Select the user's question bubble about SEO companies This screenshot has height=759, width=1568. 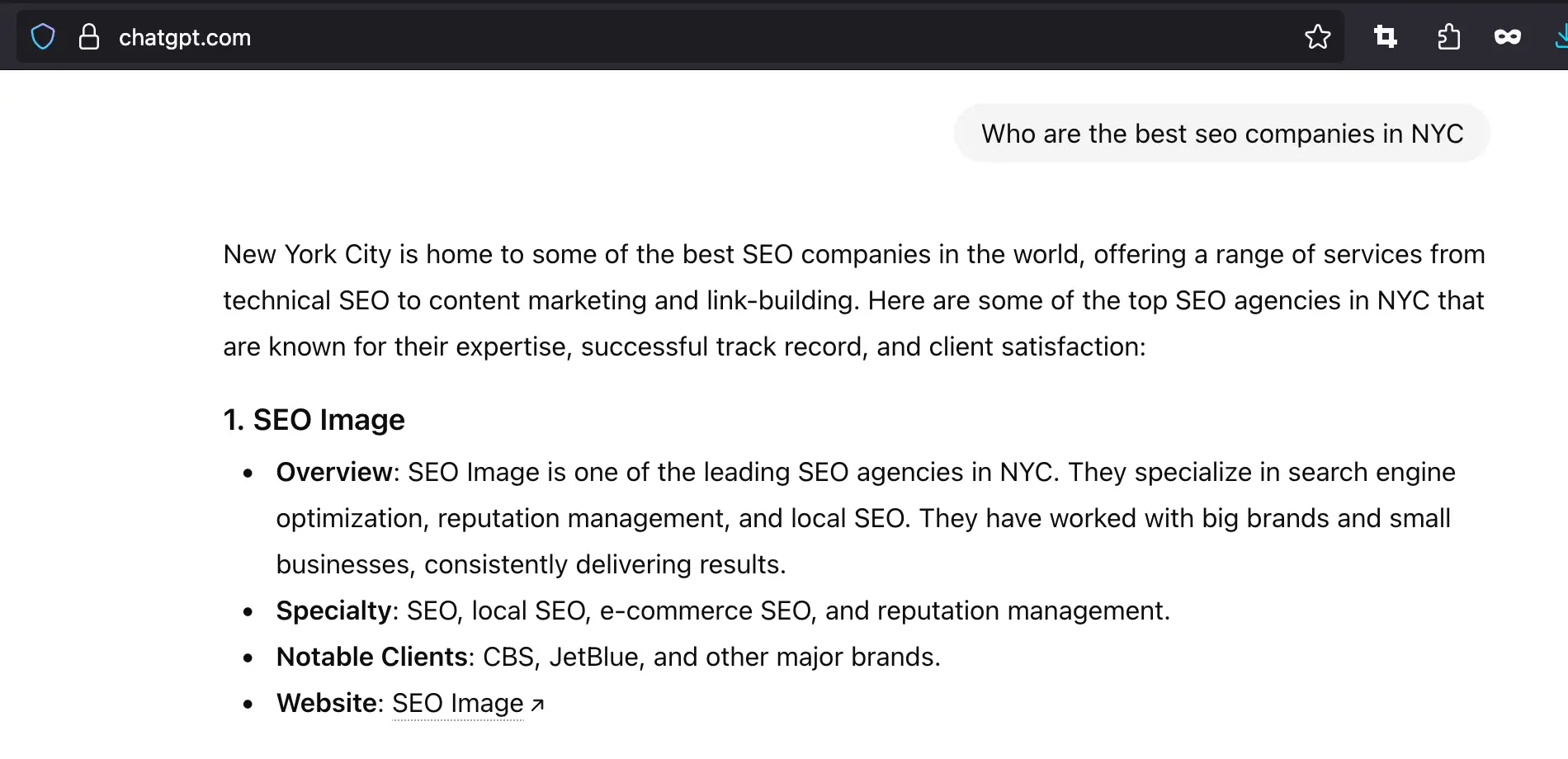[x=1221, y=133]
